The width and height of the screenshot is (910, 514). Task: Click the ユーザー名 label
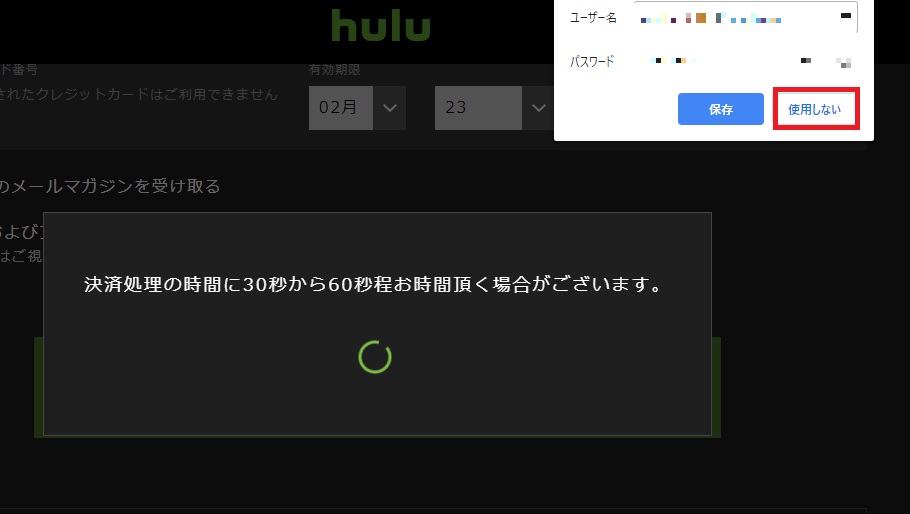click(x=593, y=17)
